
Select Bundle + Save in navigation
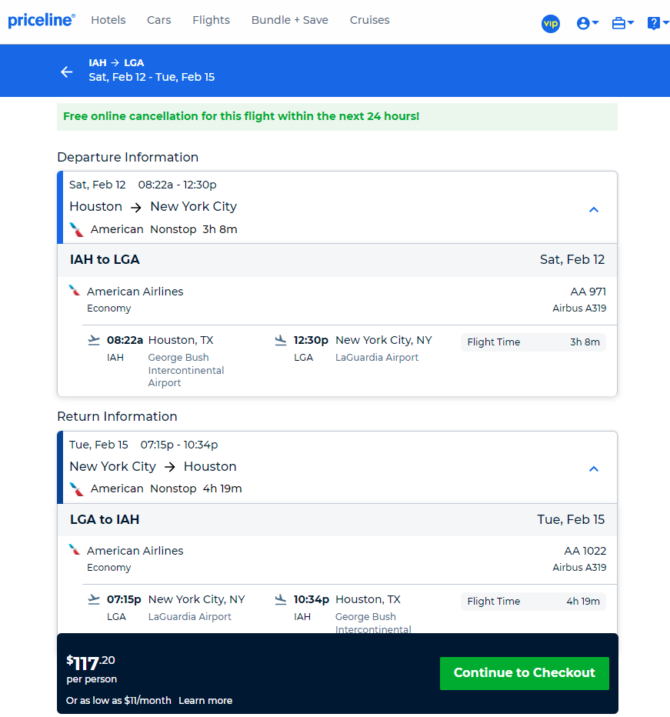(289, 20)
